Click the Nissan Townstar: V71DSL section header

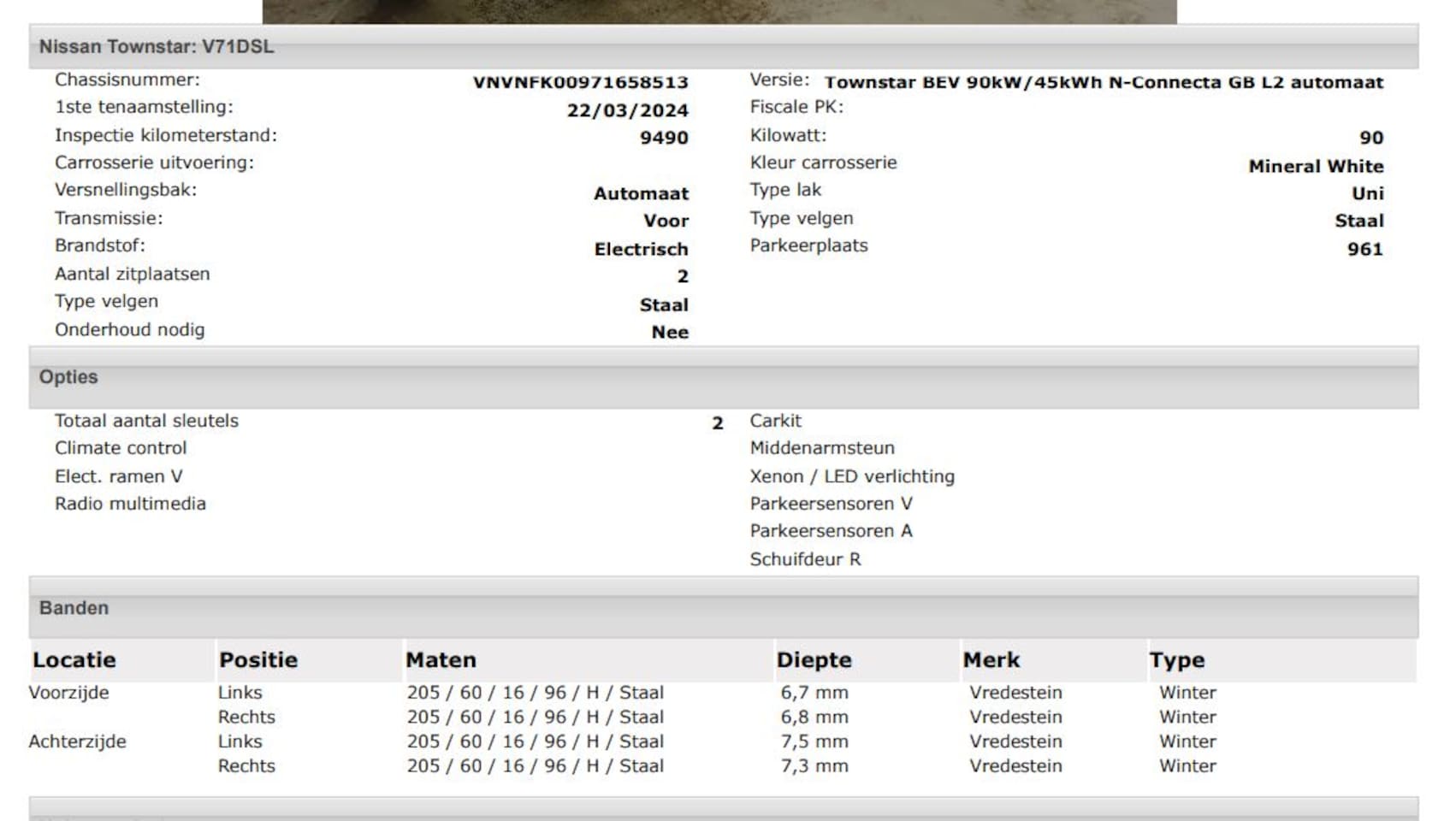[x=157, y=47]
